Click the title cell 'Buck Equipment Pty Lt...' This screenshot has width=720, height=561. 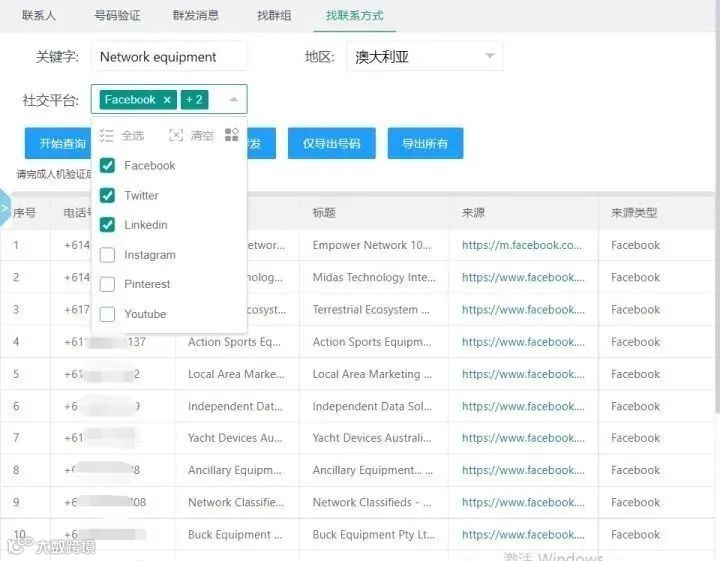click(373, 534)
